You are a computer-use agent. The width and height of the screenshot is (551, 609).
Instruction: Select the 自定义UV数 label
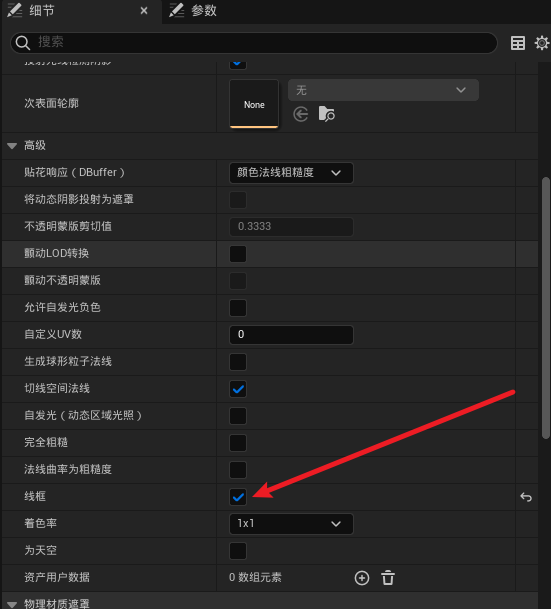pos(53,334)
